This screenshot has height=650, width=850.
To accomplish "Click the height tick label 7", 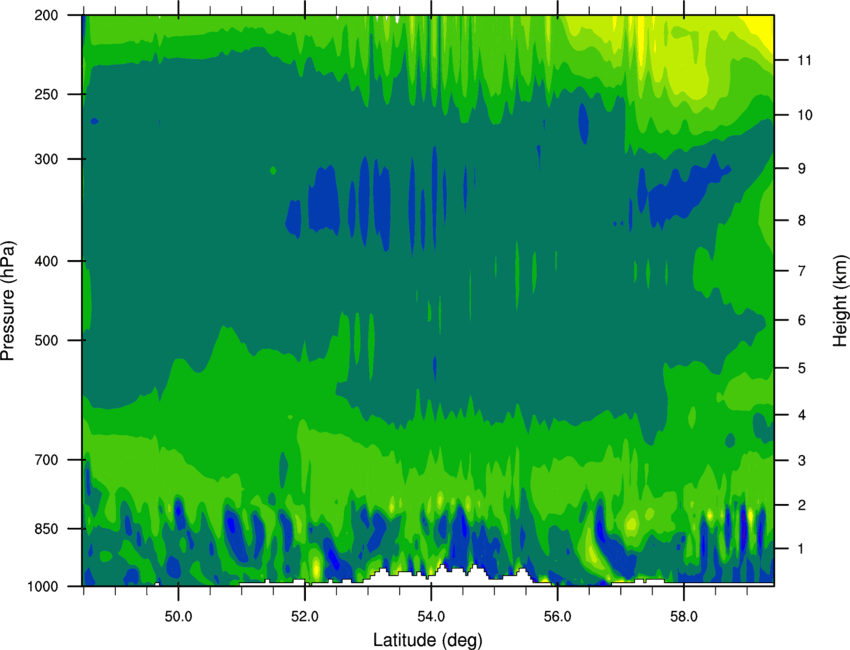I will [x=802, y=271].
